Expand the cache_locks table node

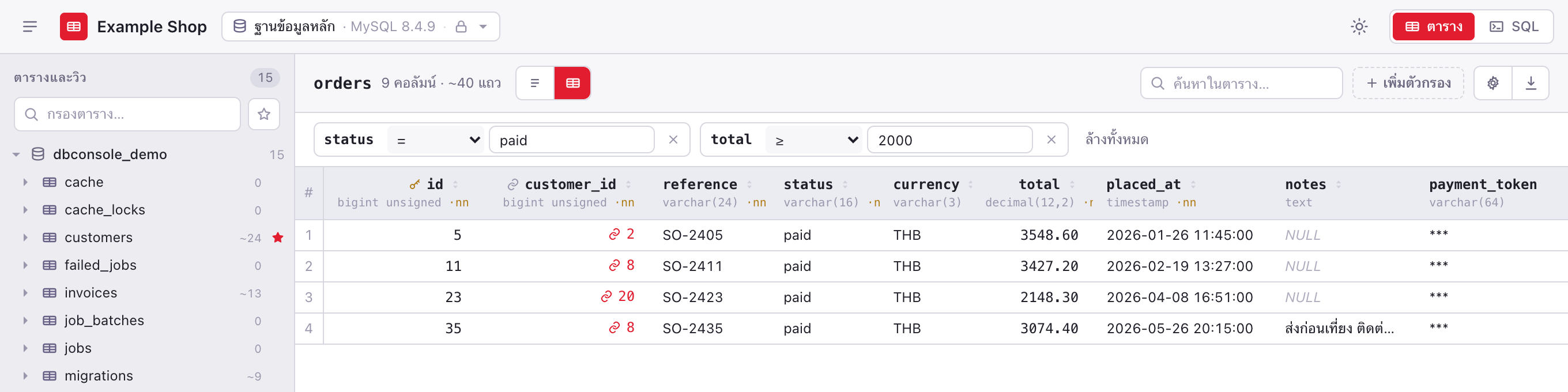[25, 210]
